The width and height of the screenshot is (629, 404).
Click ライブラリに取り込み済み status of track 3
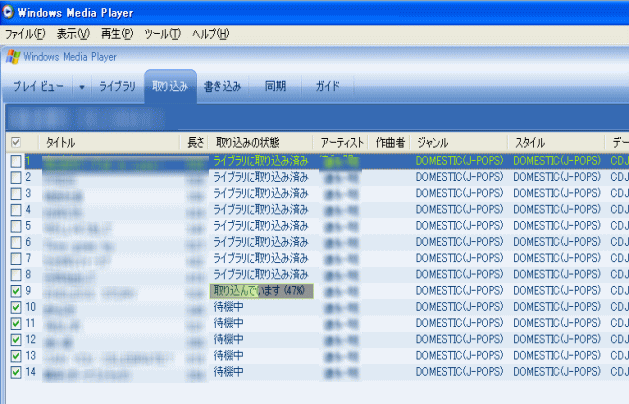261,194
